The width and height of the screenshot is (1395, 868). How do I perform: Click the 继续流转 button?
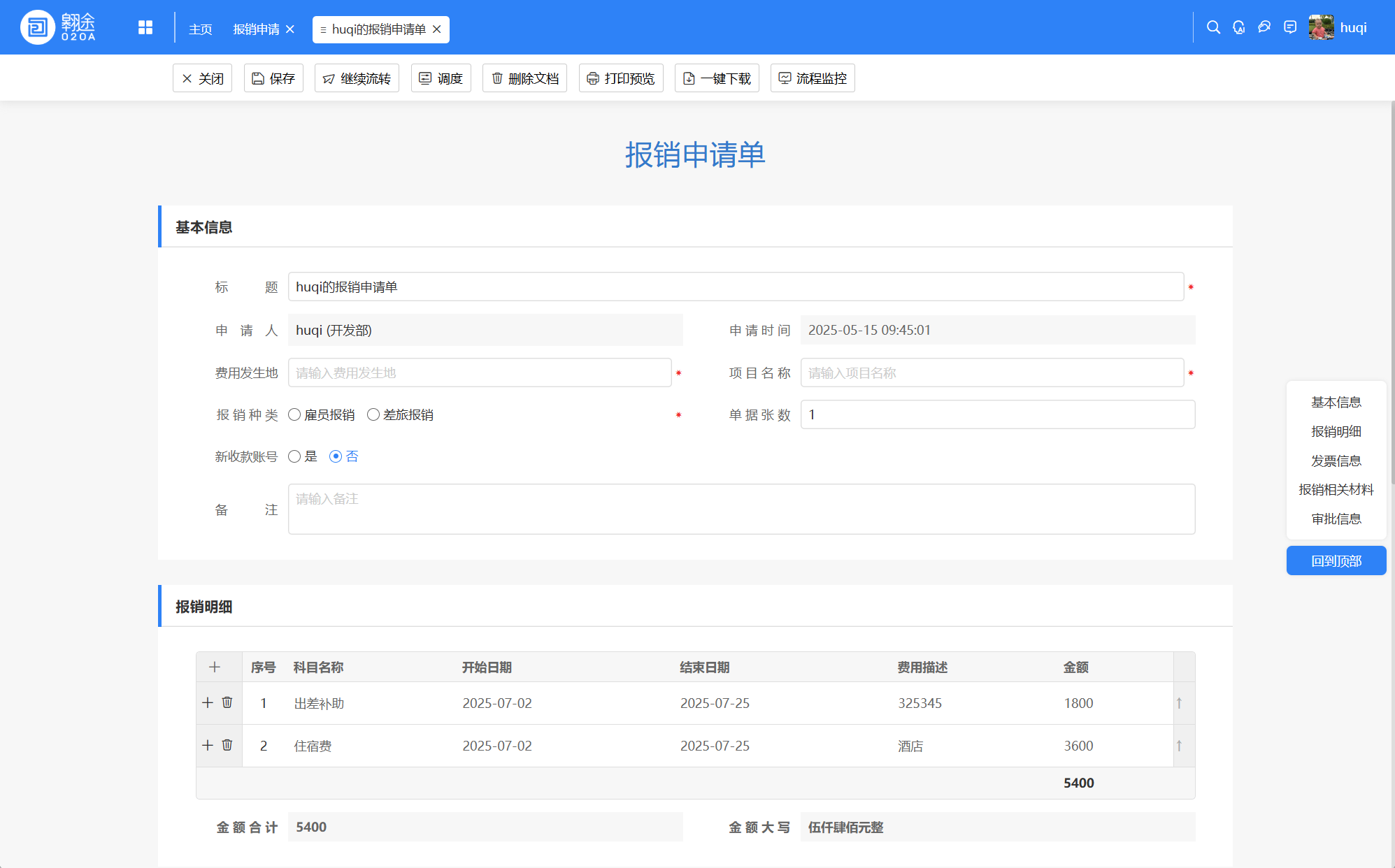(357, 78)
